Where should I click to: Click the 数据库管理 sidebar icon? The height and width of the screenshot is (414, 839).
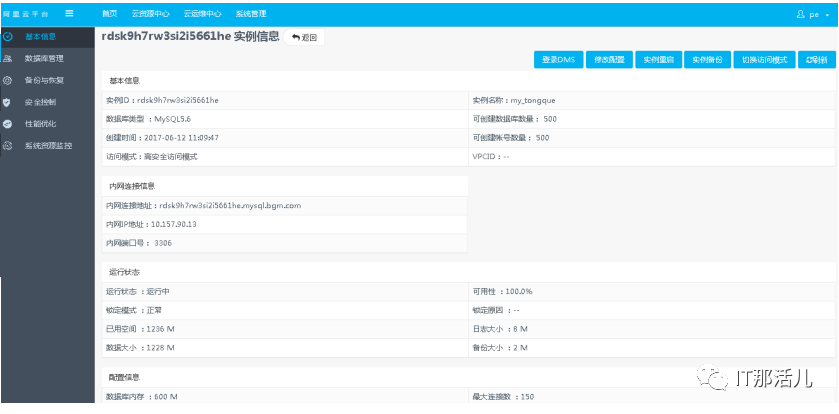pos(7,59)
